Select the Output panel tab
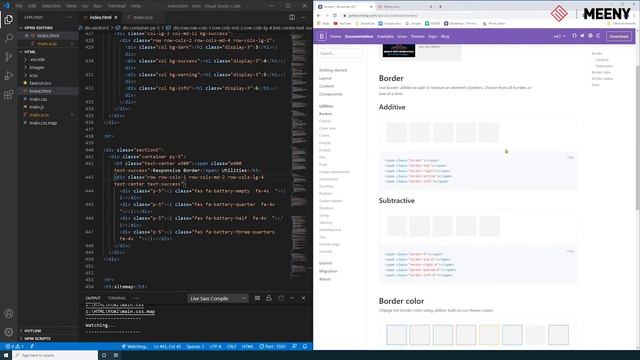Viewport: 640px width, 360px height. coord(93,298)
